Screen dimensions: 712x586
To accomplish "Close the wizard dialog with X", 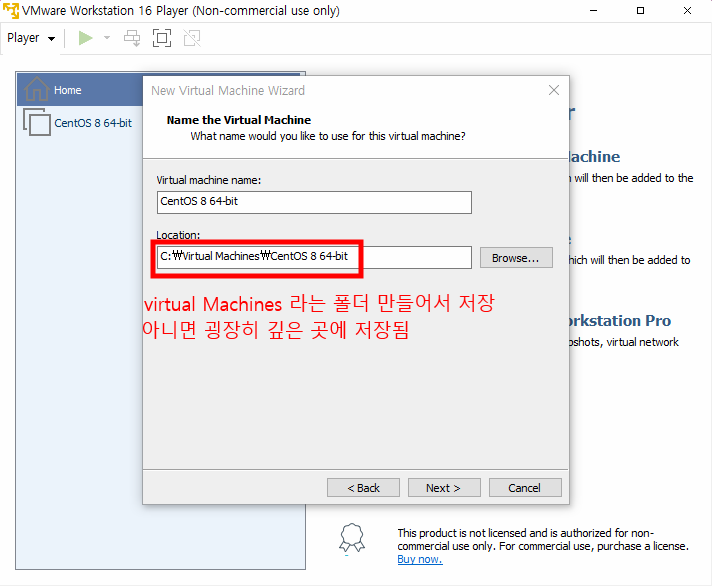I will [554, 90].
